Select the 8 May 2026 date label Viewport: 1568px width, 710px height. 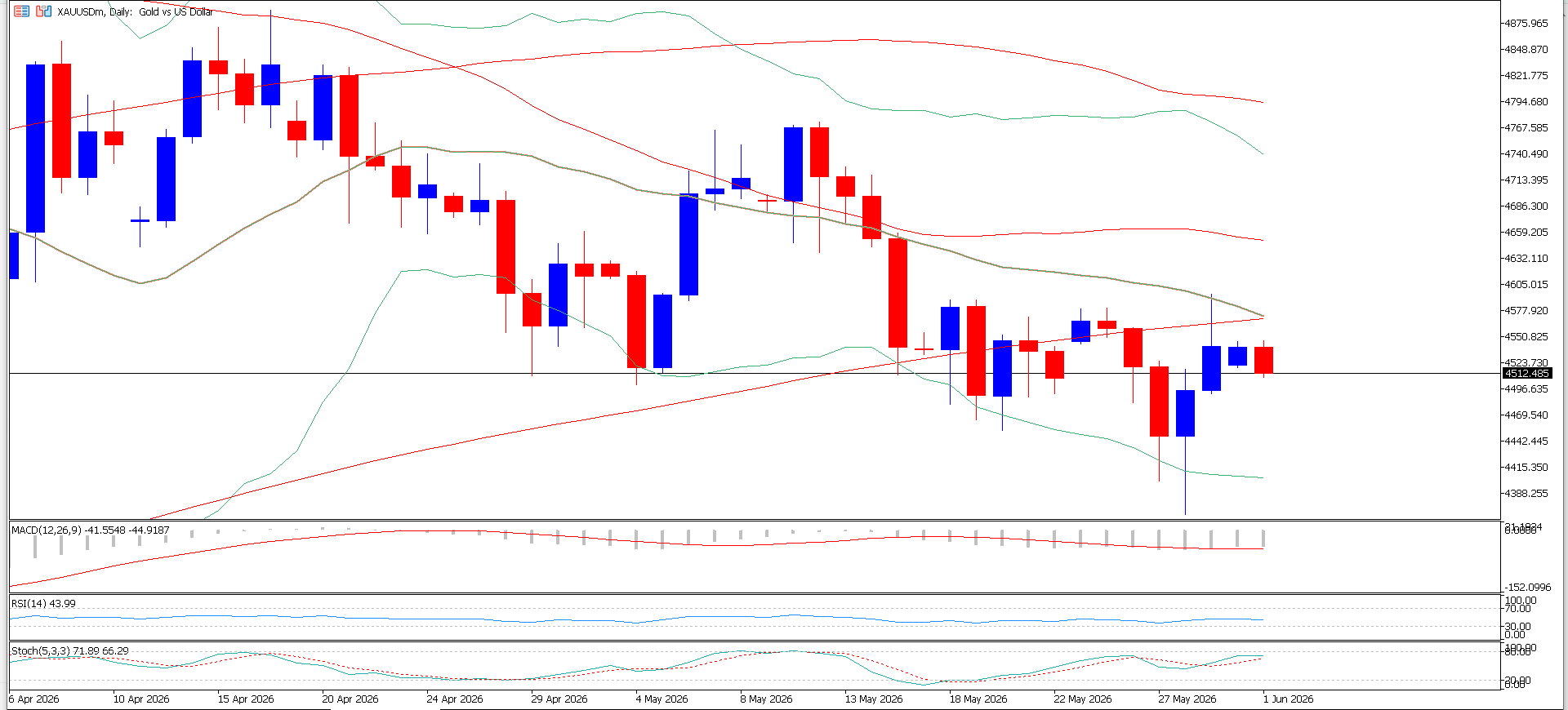[766, 699]
